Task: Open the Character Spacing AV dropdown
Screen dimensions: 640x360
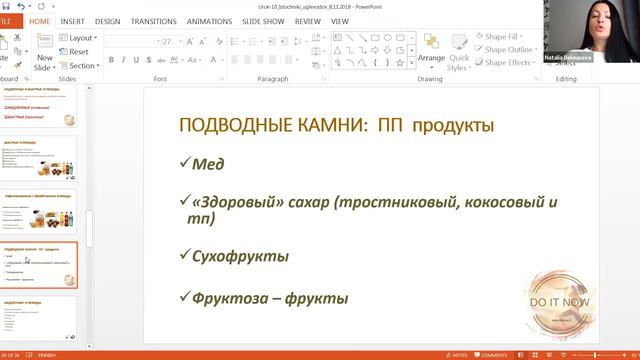Action: [176, 60]
